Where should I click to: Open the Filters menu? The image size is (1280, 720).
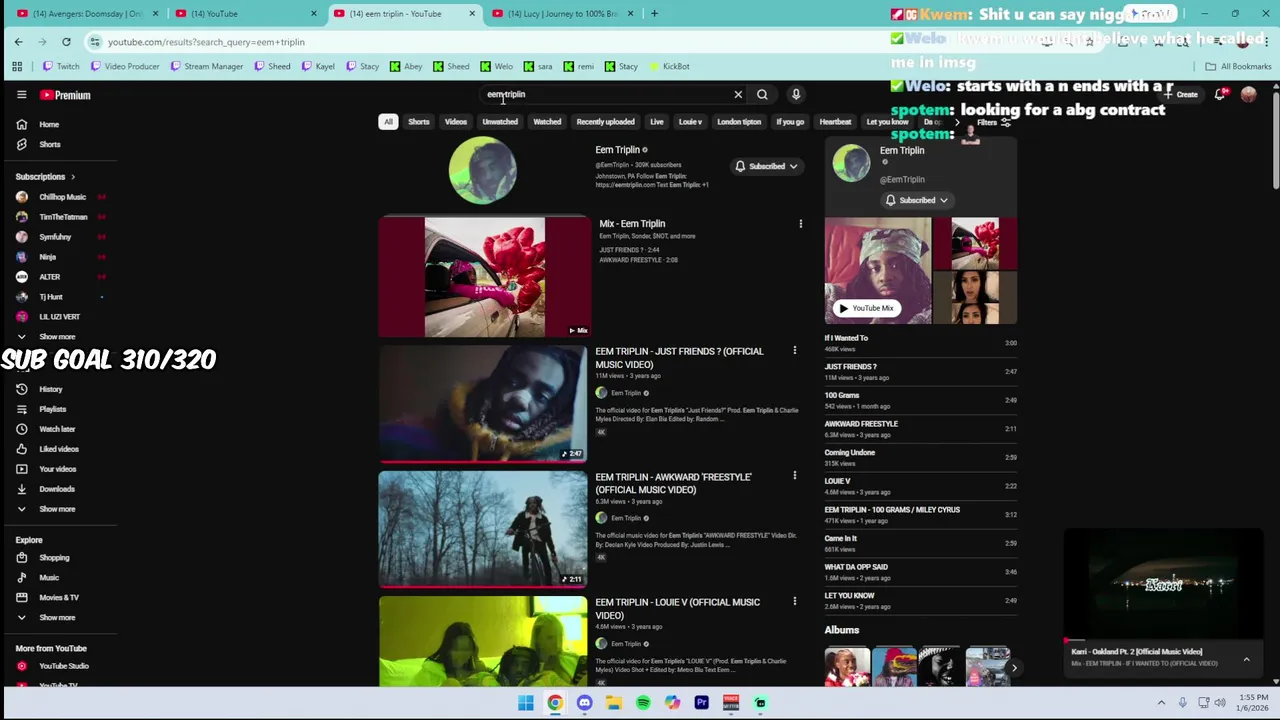point(993,122)
